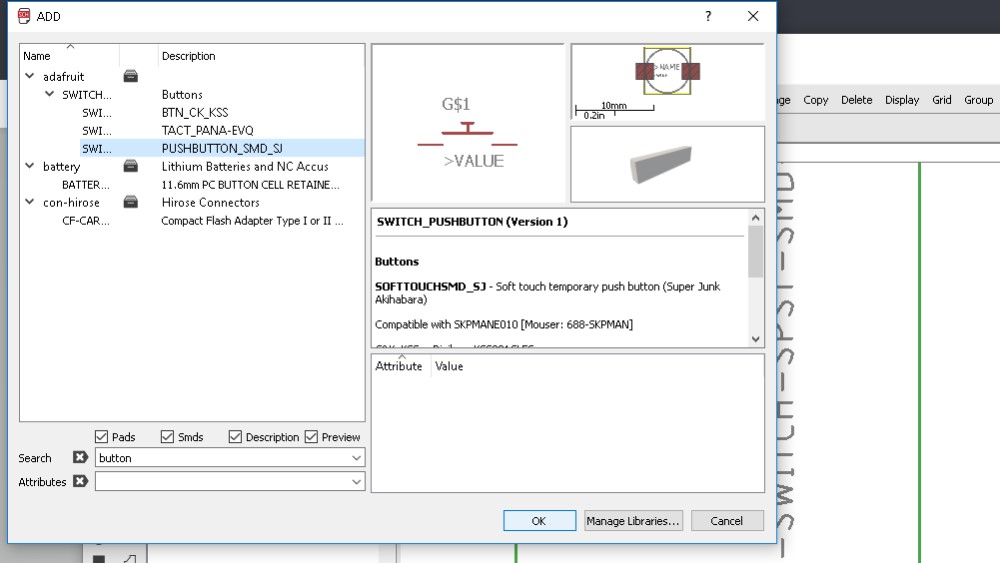
Task: Click the Value column header
Action: point(449,366)
